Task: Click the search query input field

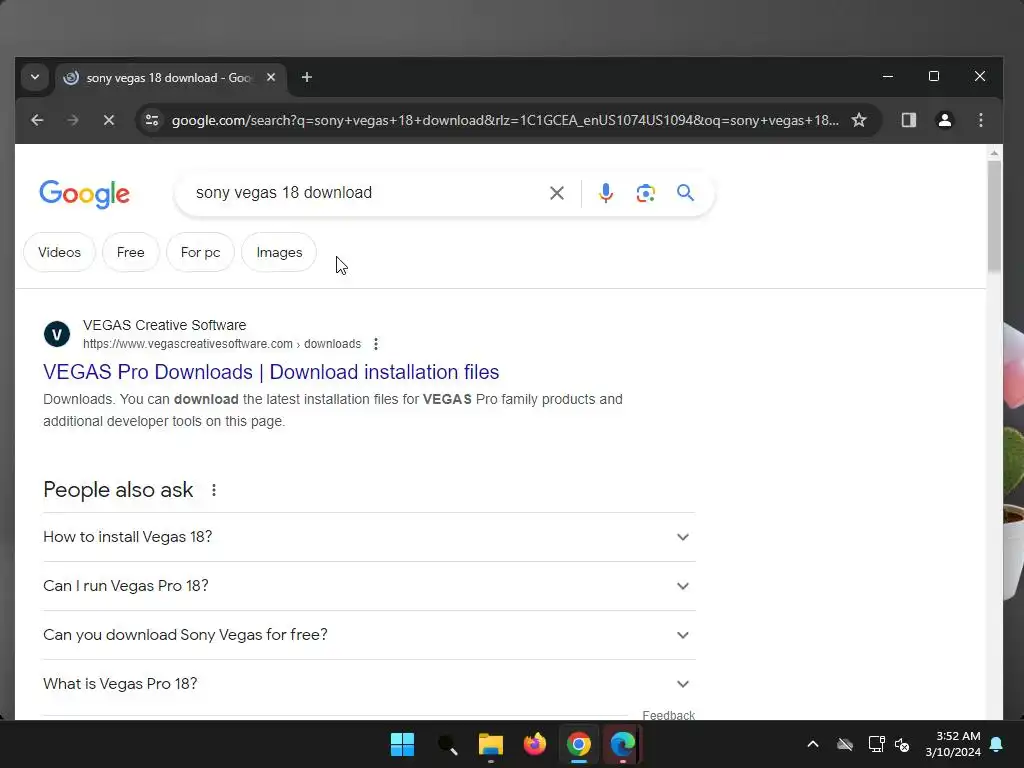Action: (366, 193)
